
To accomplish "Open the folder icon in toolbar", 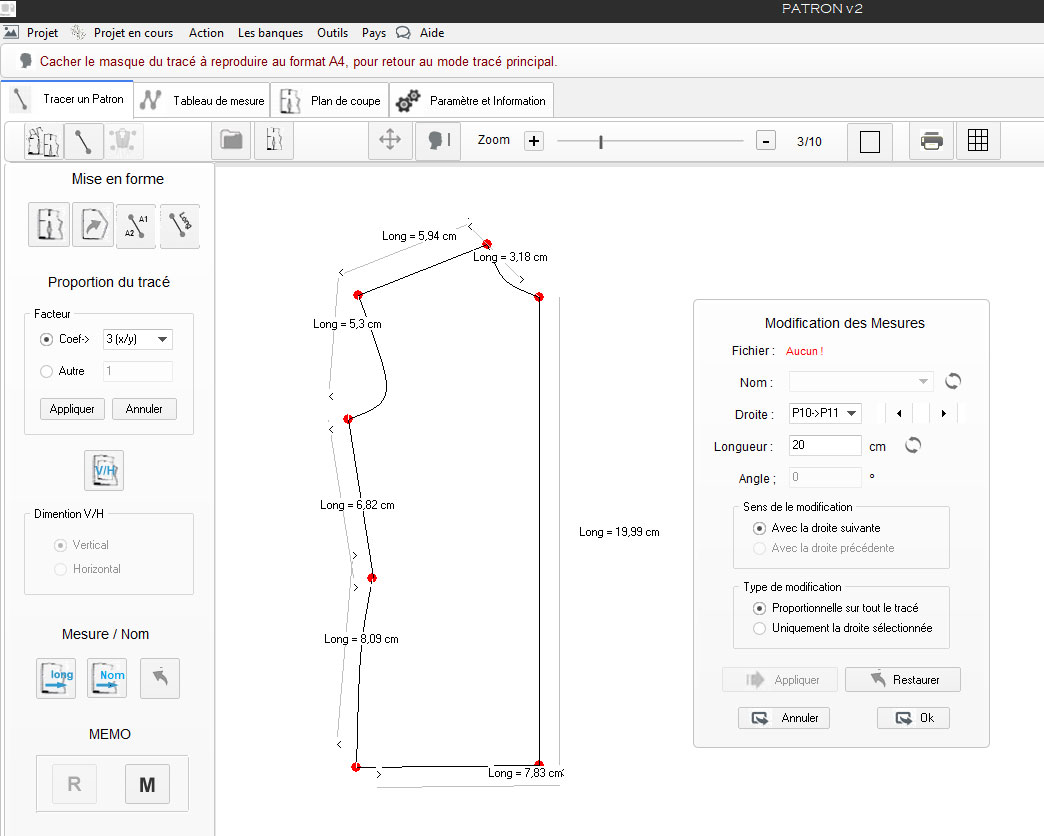I will click(232, 141).
